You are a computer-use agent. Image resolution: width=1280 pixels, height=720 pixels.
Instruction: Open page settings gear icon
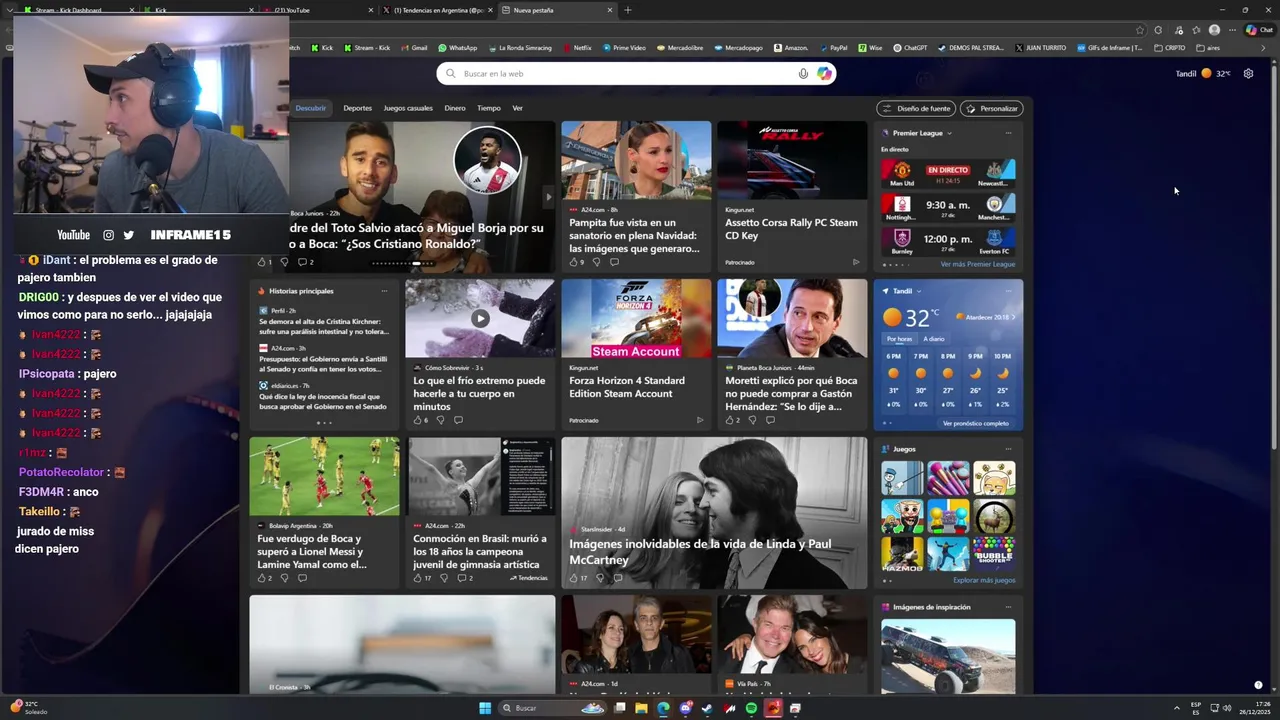click(x=1248, y=73)
